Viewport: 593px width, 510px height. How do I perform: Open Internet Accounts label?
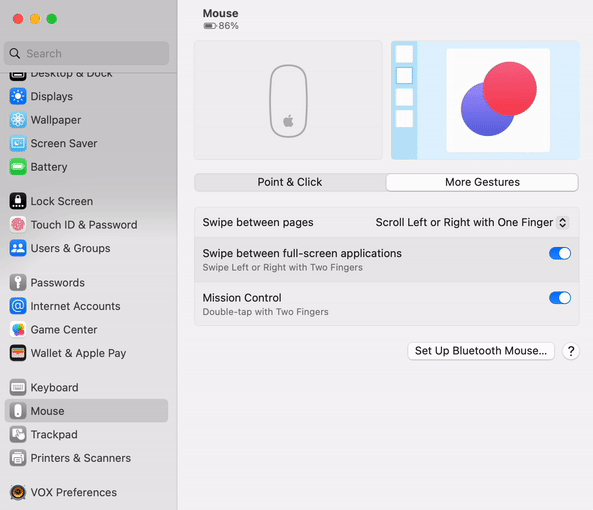pos(76,306)
